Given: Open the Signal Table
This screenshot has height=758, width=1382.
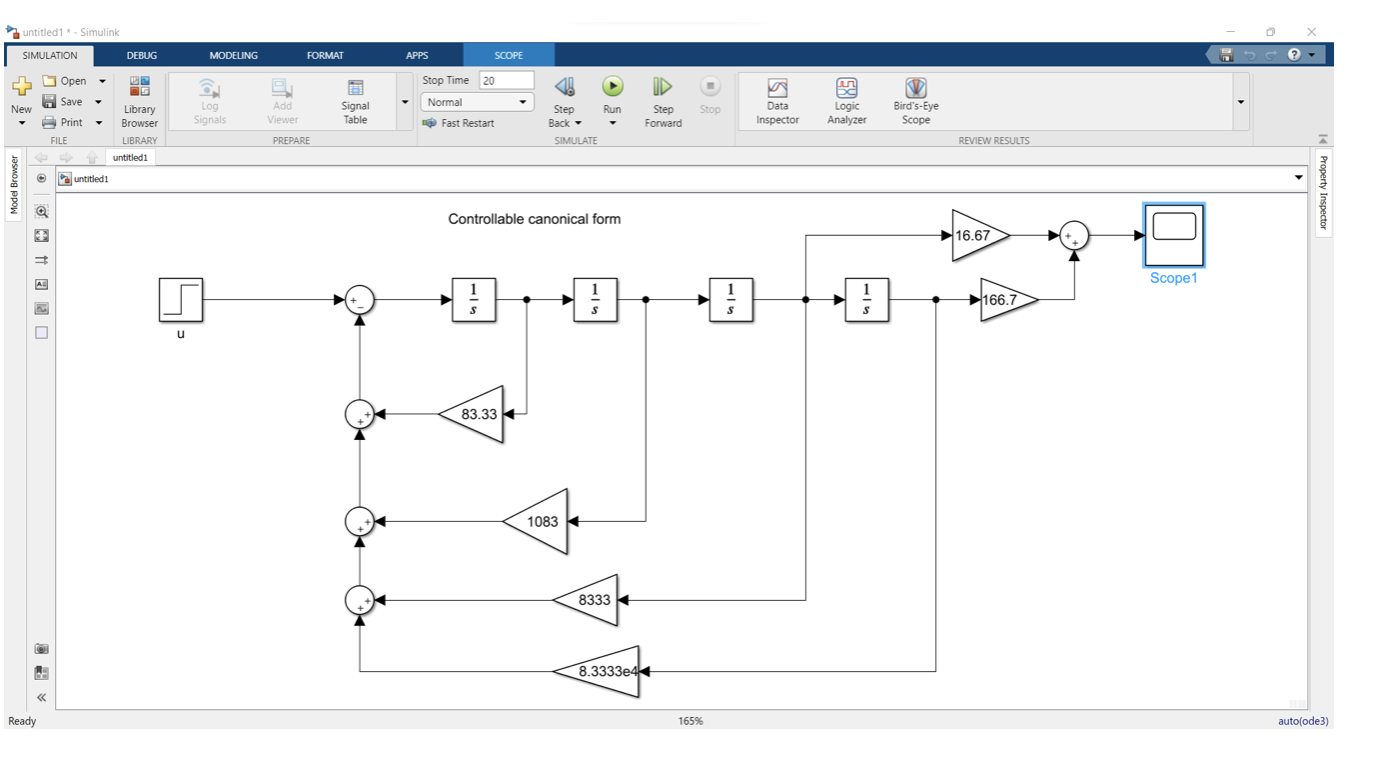Looking at the screenshot, I should click(x=355, y=99).
